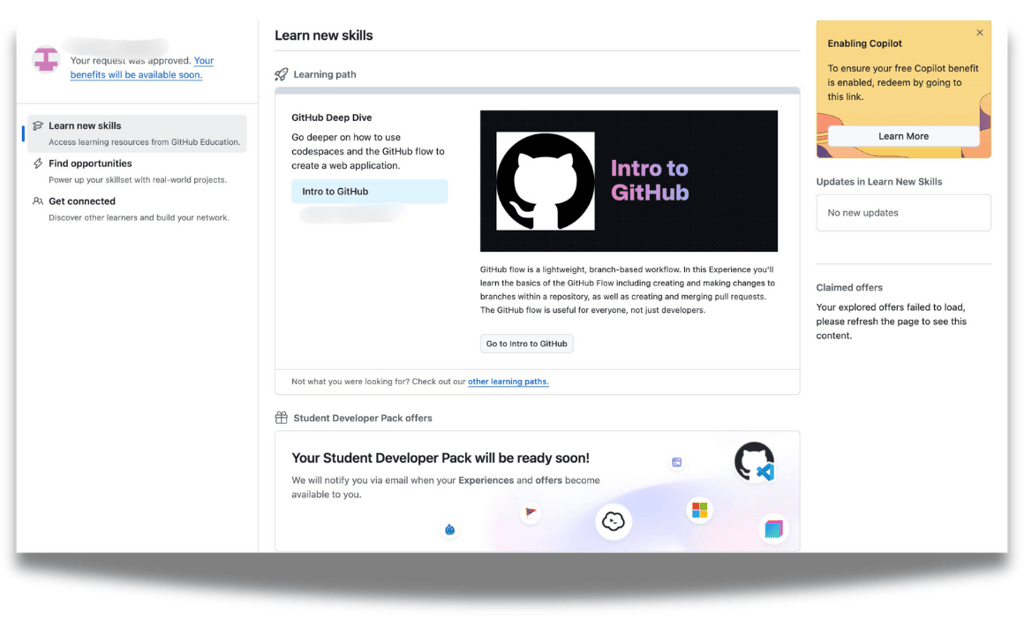
Task: Click the Microsoft logo icon
Action: click(x=698, y=510)
